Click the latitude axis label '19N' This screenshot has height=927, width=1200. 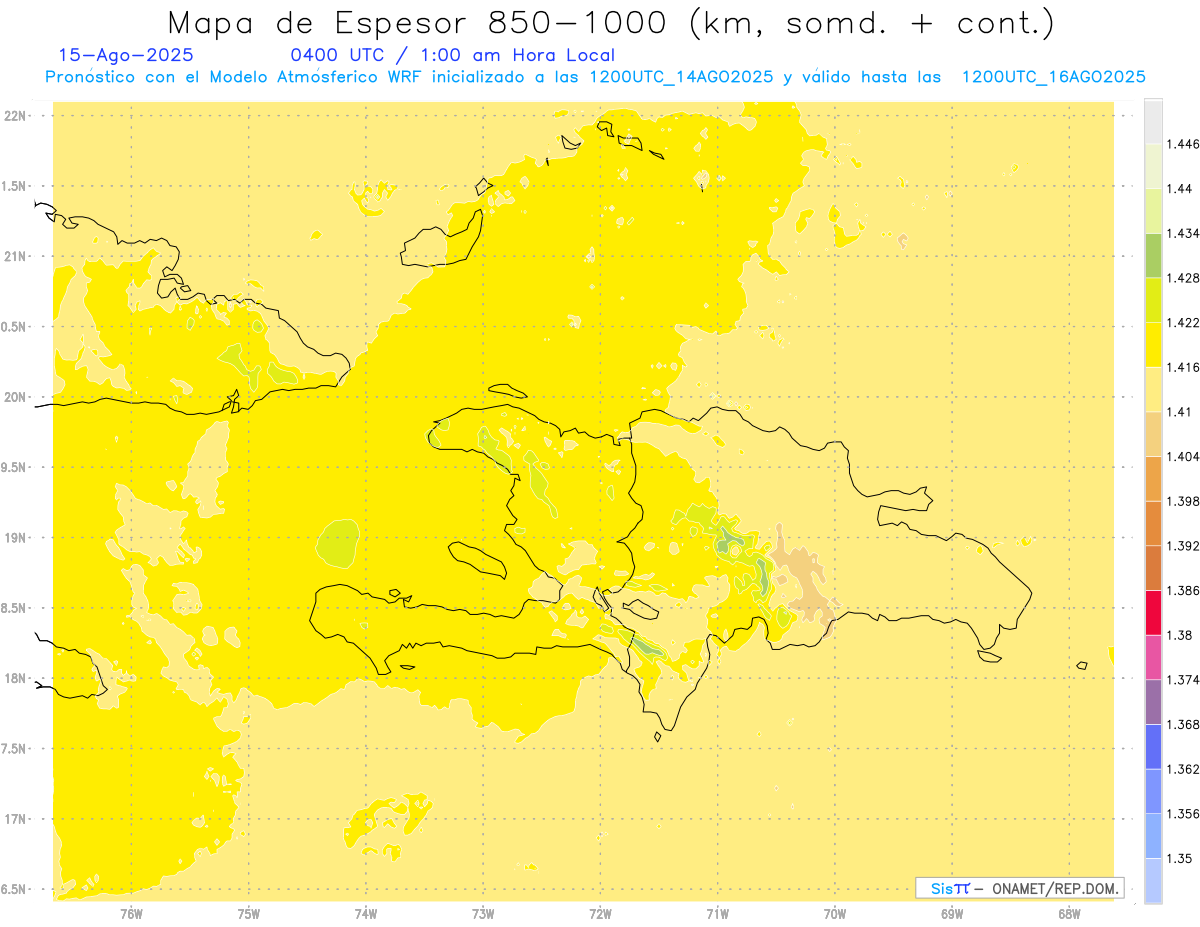coord(17,538)
